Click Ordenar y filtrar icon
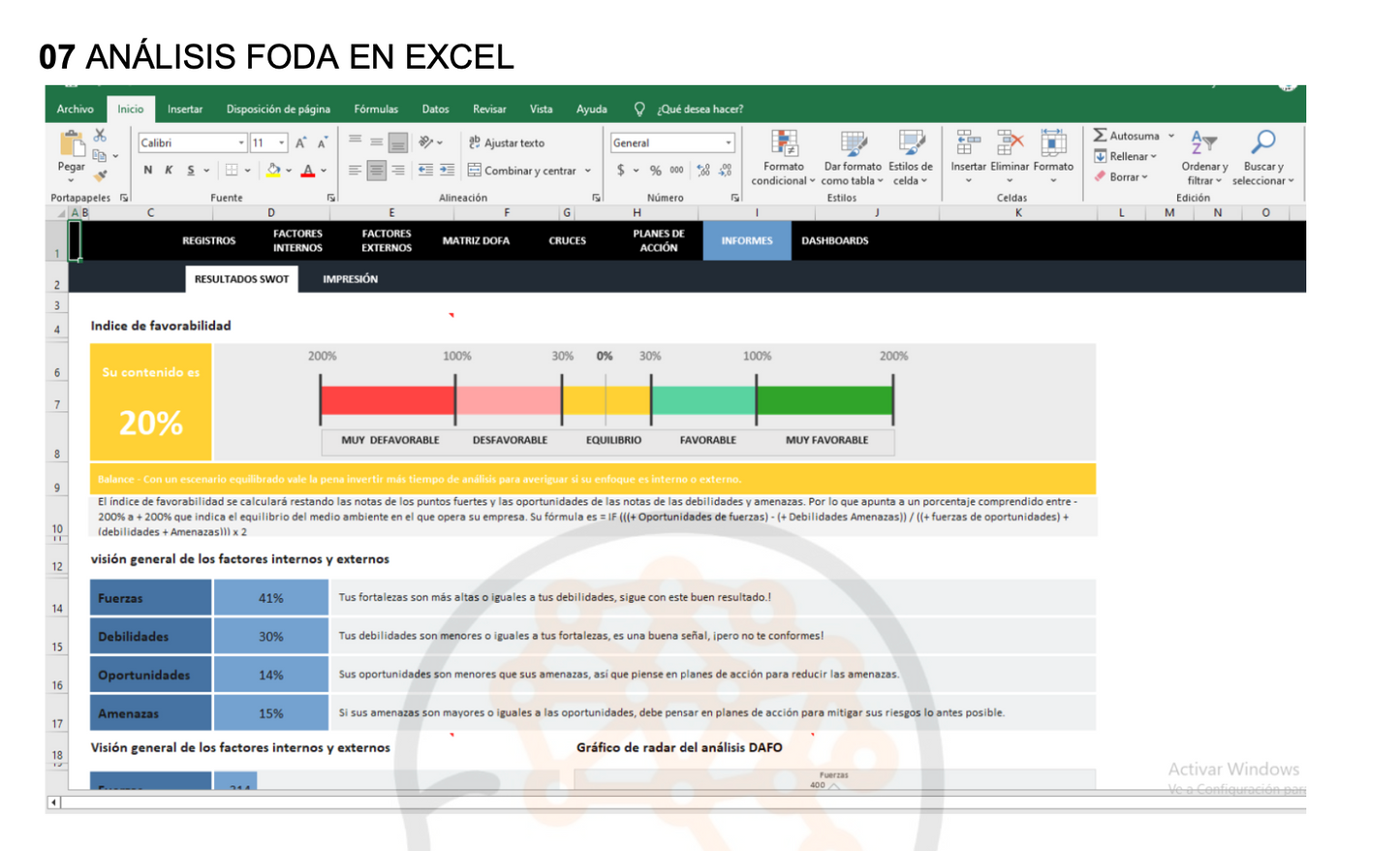Viewport: 1400px width, 851px height. coord(1204,142)
